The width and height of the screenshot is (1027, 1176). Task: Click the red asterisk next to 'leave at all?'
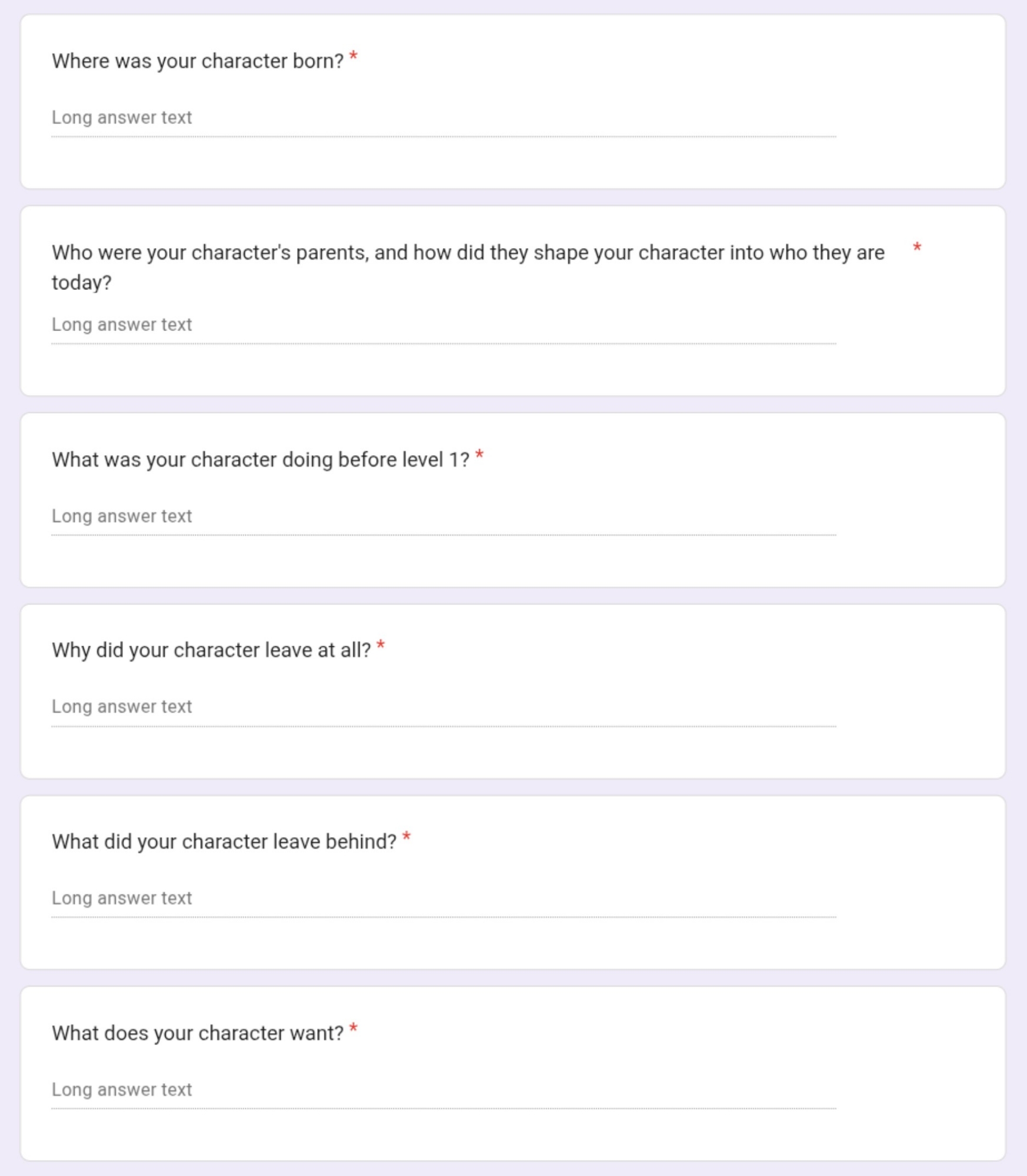381,646
